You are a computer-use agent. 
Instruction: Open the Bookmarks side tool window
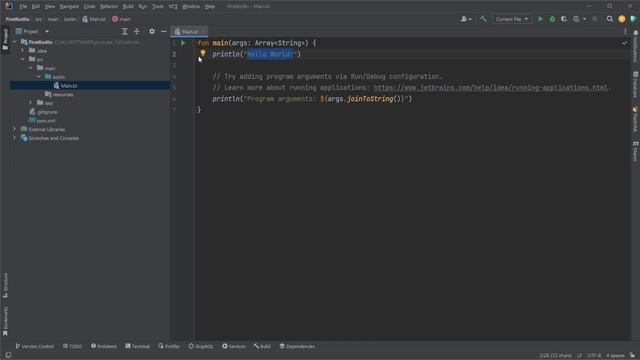point(5,322)
